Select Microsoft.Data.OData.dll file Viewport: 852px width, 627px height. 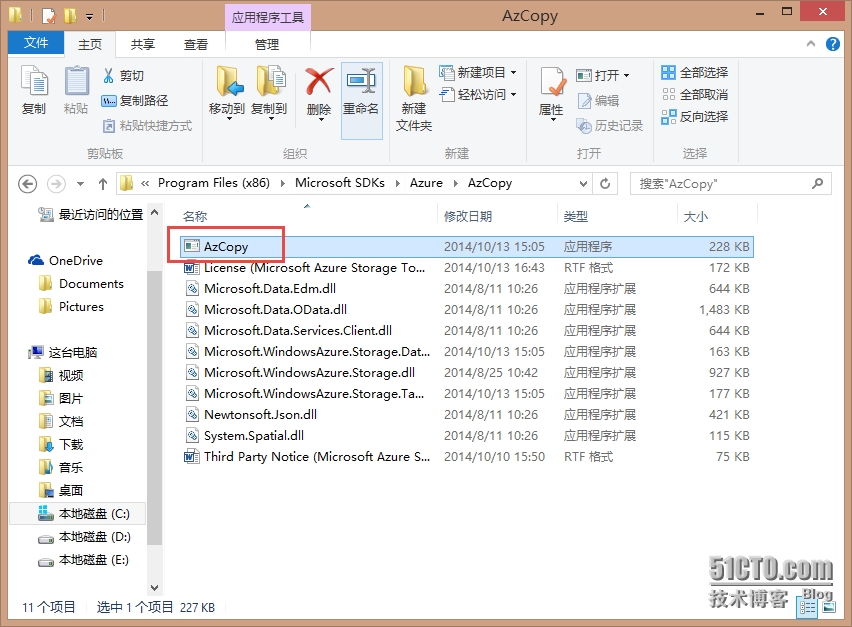(467, 310)
